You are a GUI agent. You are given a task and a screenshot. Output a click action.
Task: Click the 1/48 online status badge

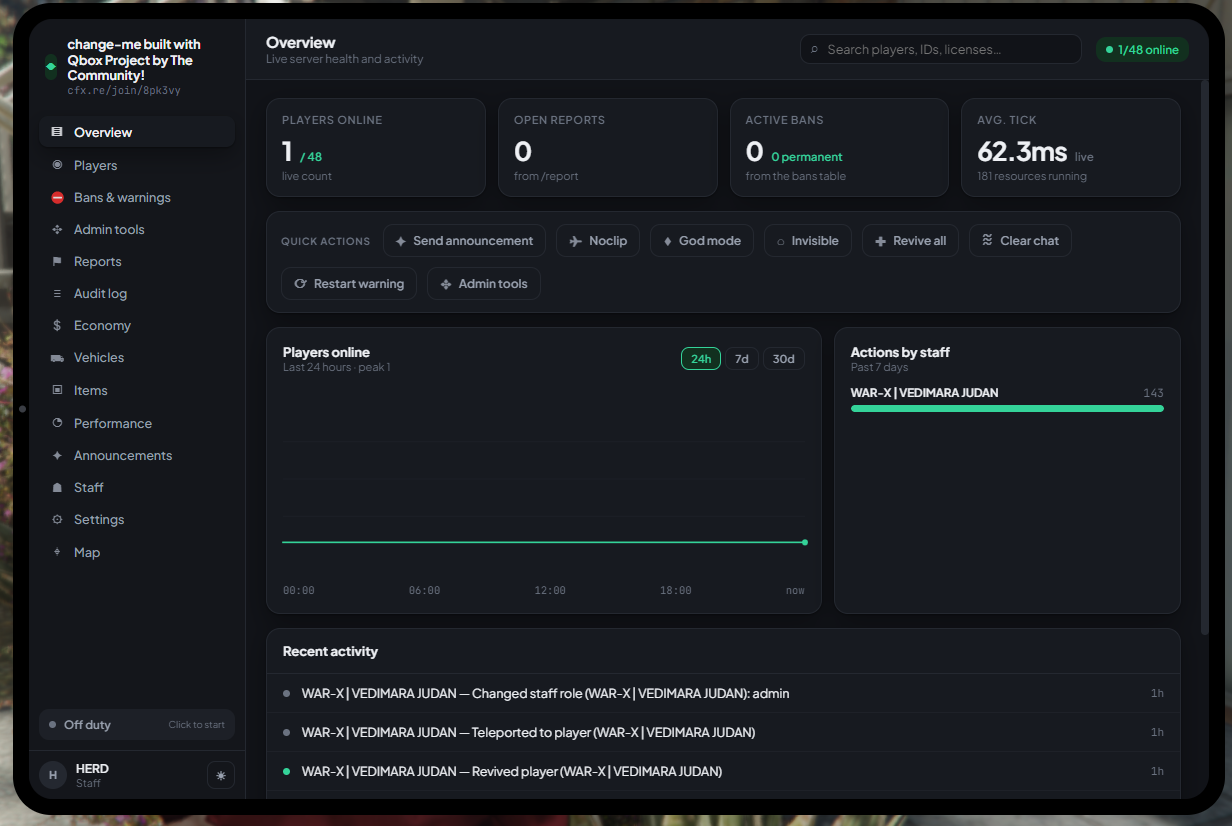[x=1142, y=49]
